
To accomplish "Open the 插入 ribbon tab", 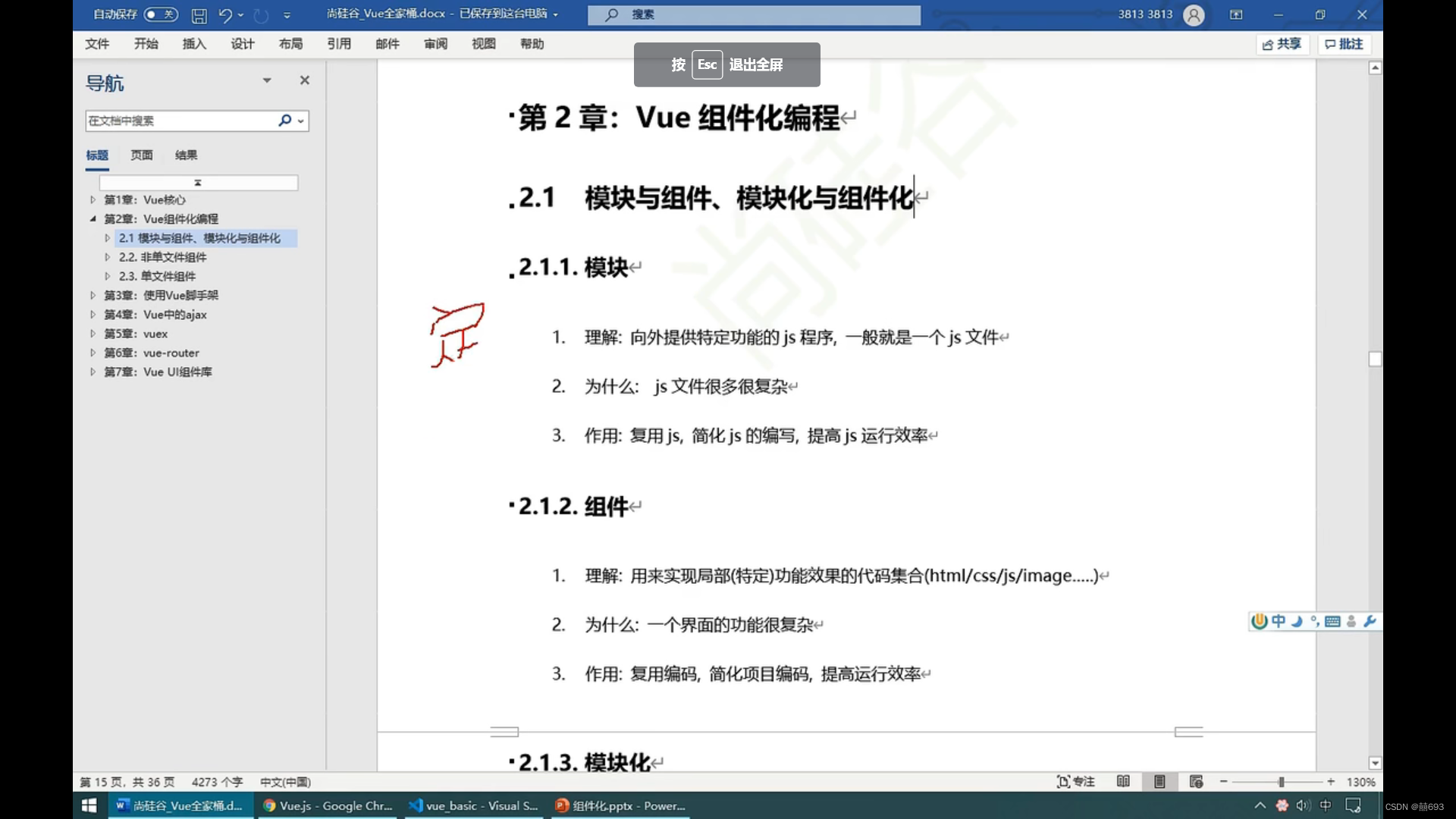I will (194, 44).
